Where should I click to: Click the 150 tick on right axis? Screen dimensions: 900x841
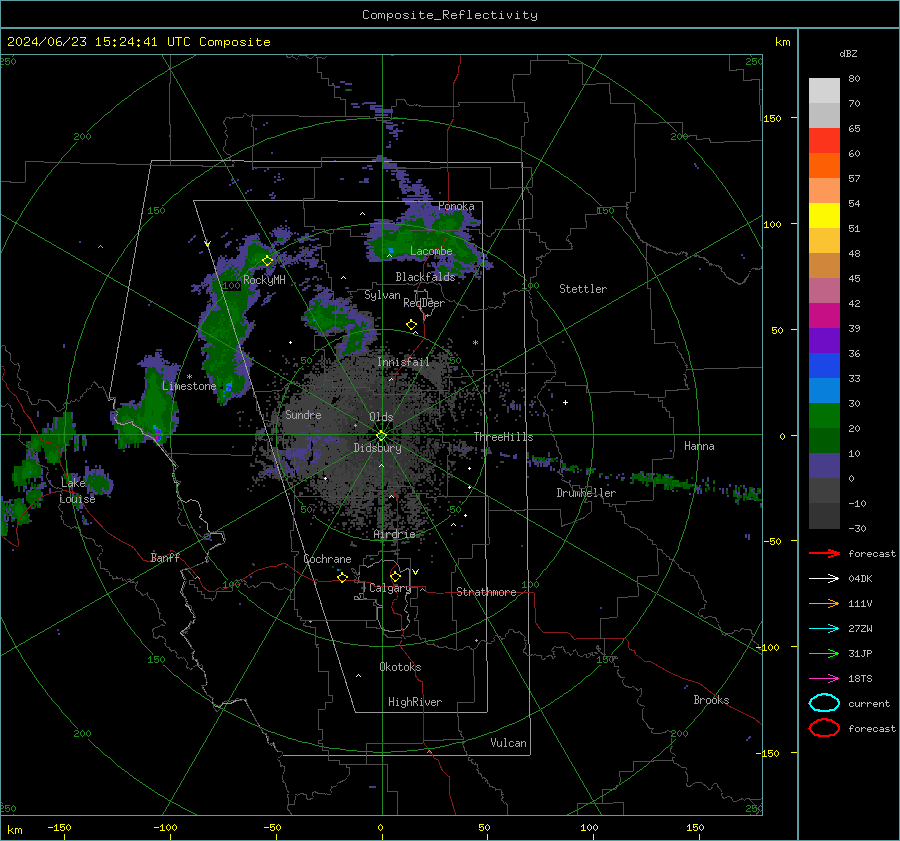click(773, 118)
